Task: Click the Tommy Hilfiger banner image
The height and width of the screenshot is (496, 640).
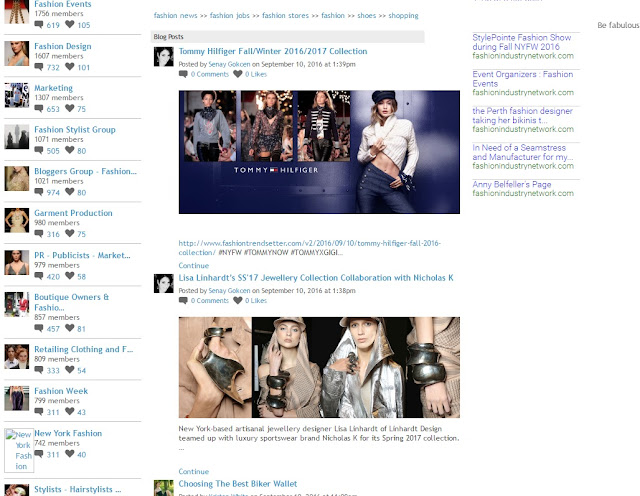Action: tap(319, 152)
